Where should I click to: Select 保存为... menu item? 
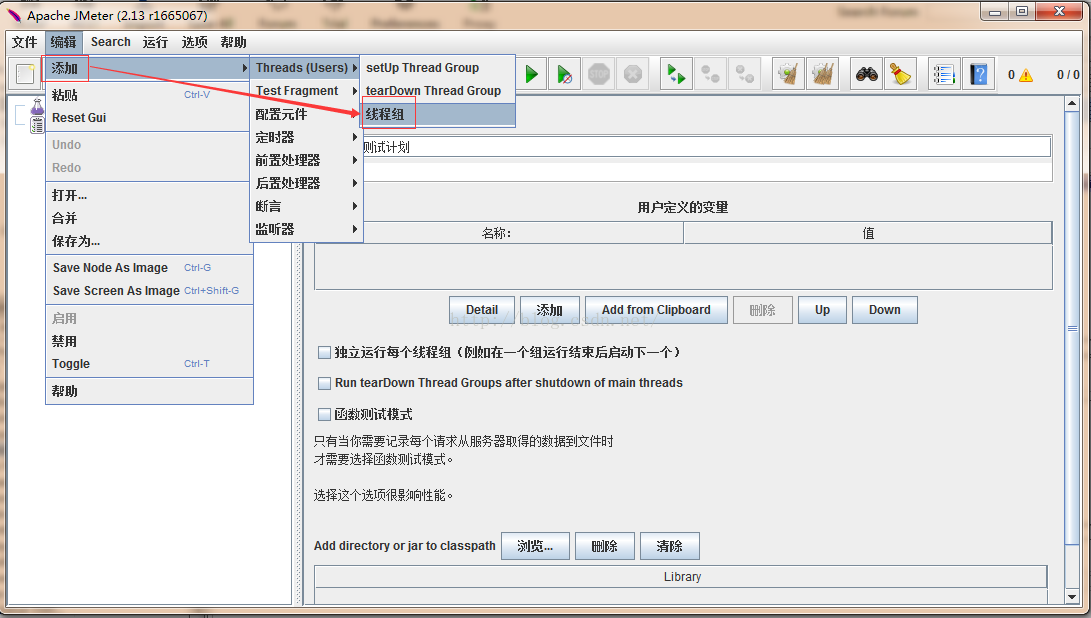tap(149, 241)
